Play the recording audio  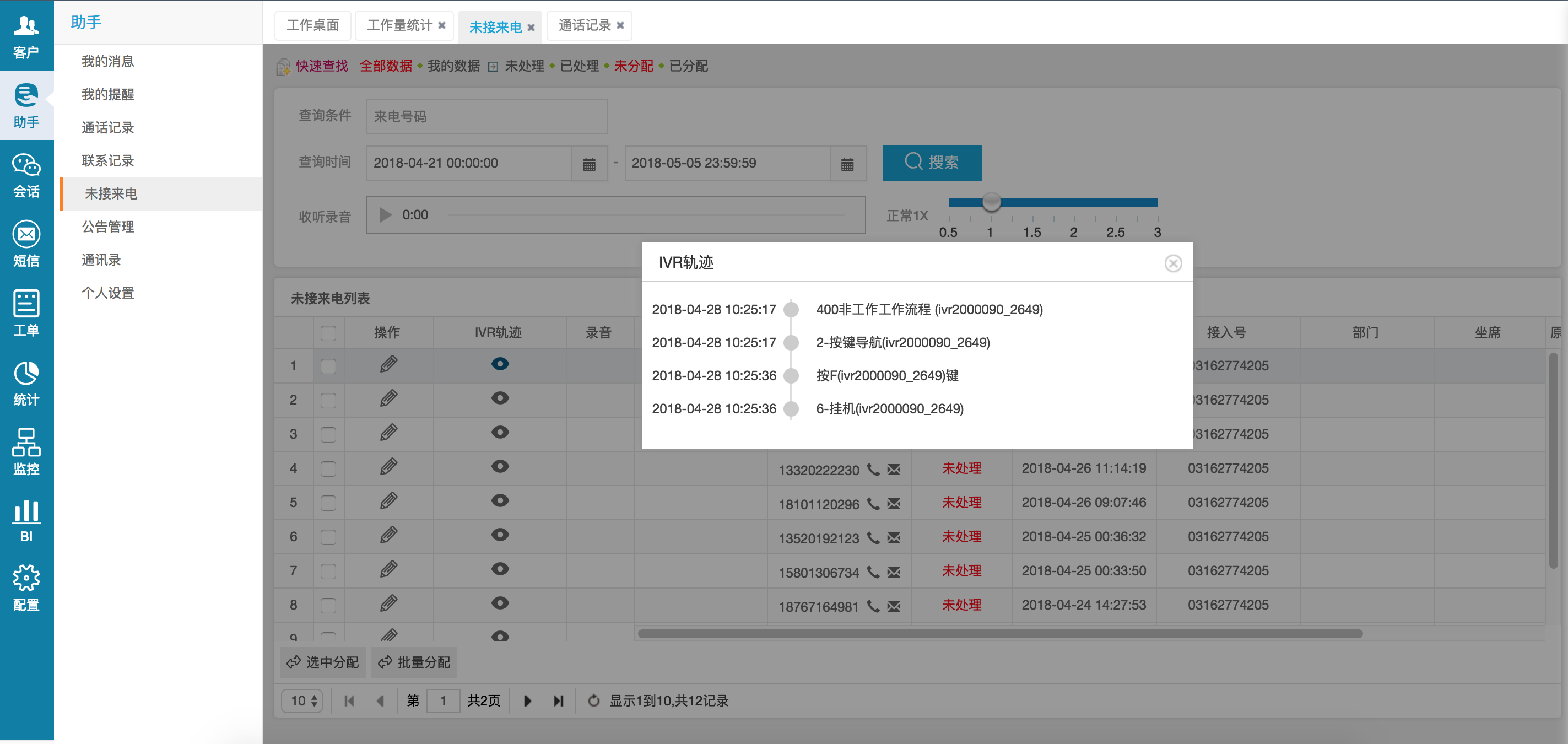(385, 214)
